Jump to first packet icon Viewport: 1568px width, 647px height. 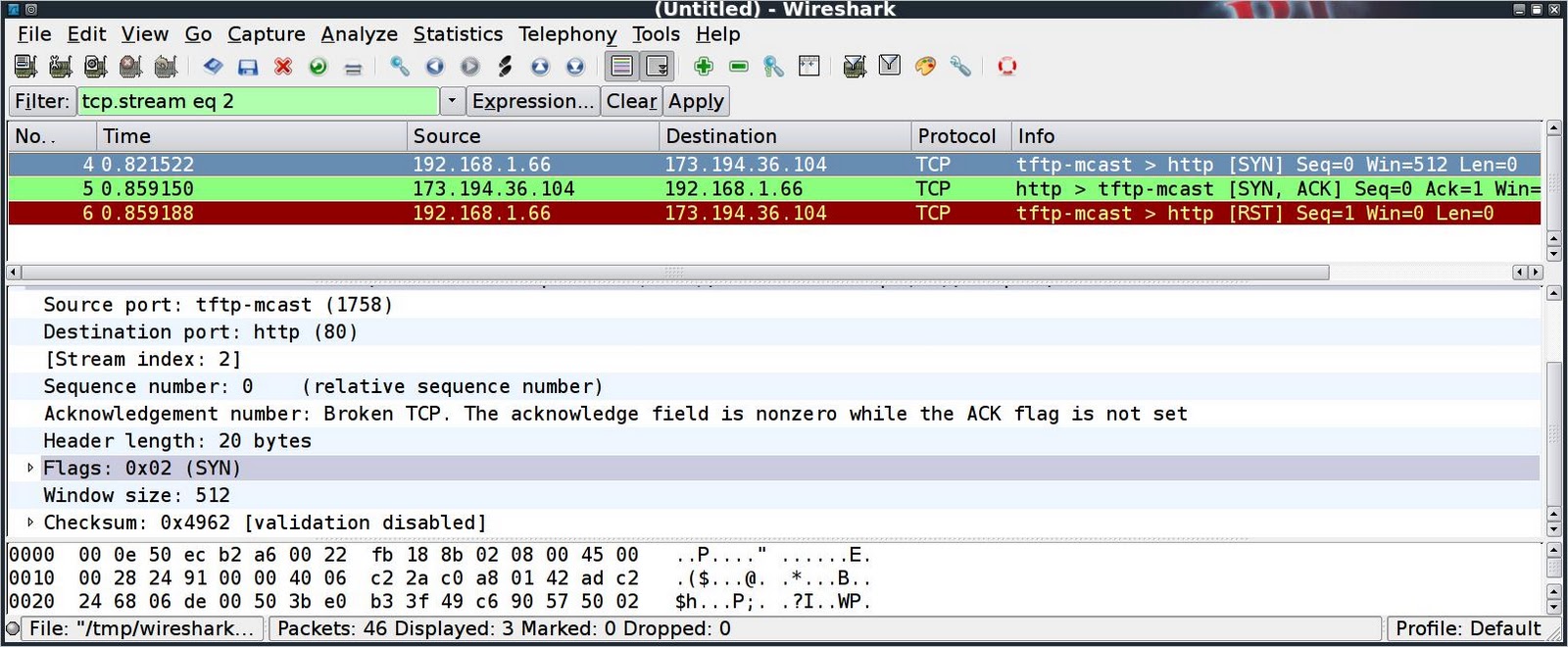[x=540, y=67]
